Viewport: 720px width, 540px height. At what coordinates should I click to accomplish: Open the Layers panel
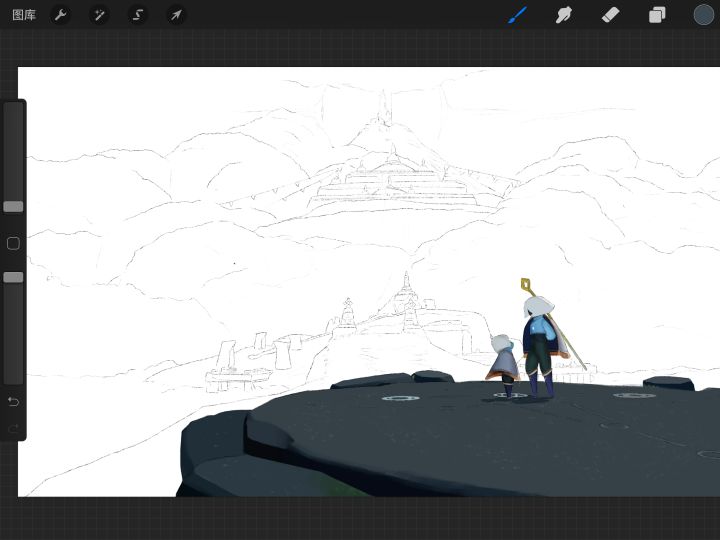[657, 15]
